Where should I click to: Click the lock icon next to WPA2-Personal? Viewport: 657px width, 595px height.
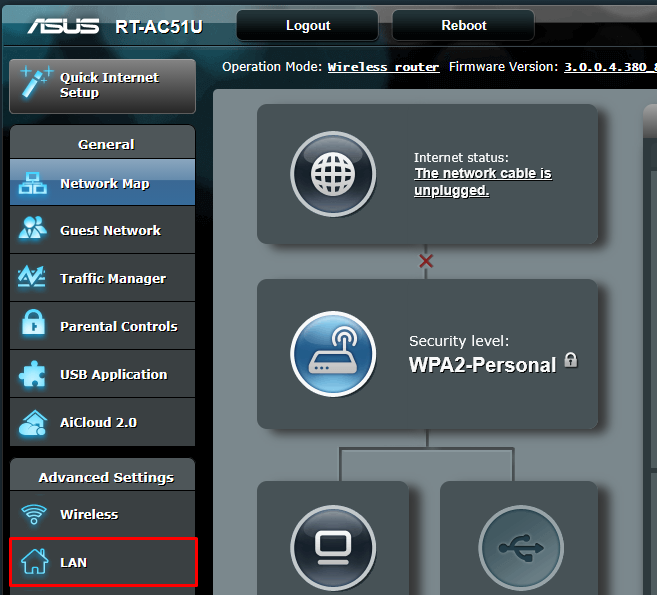pos(571,360)
